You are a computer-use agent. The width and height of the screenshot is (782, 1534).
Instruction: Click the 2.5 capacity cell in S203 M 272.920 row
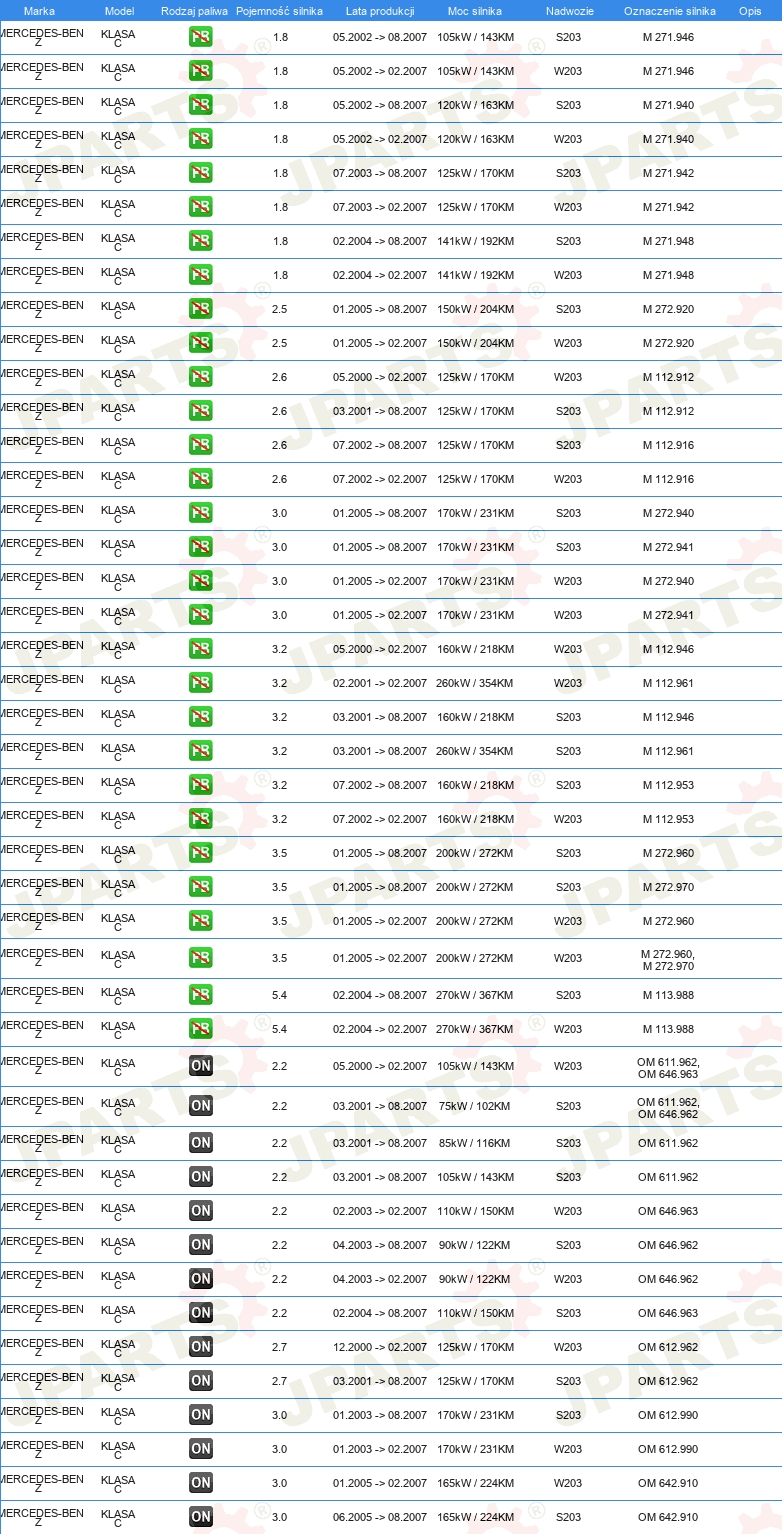click(279, 309)
